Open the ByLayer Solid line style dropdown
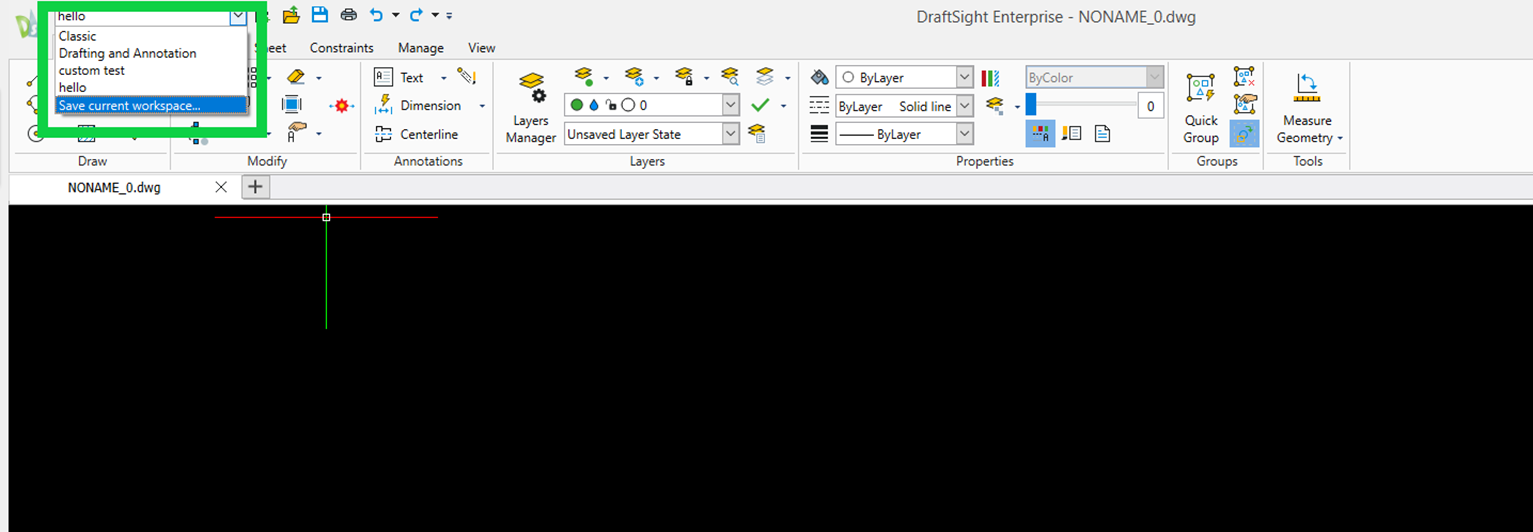This screenshot has width=1533, height=532. click(x=964, y=105)
